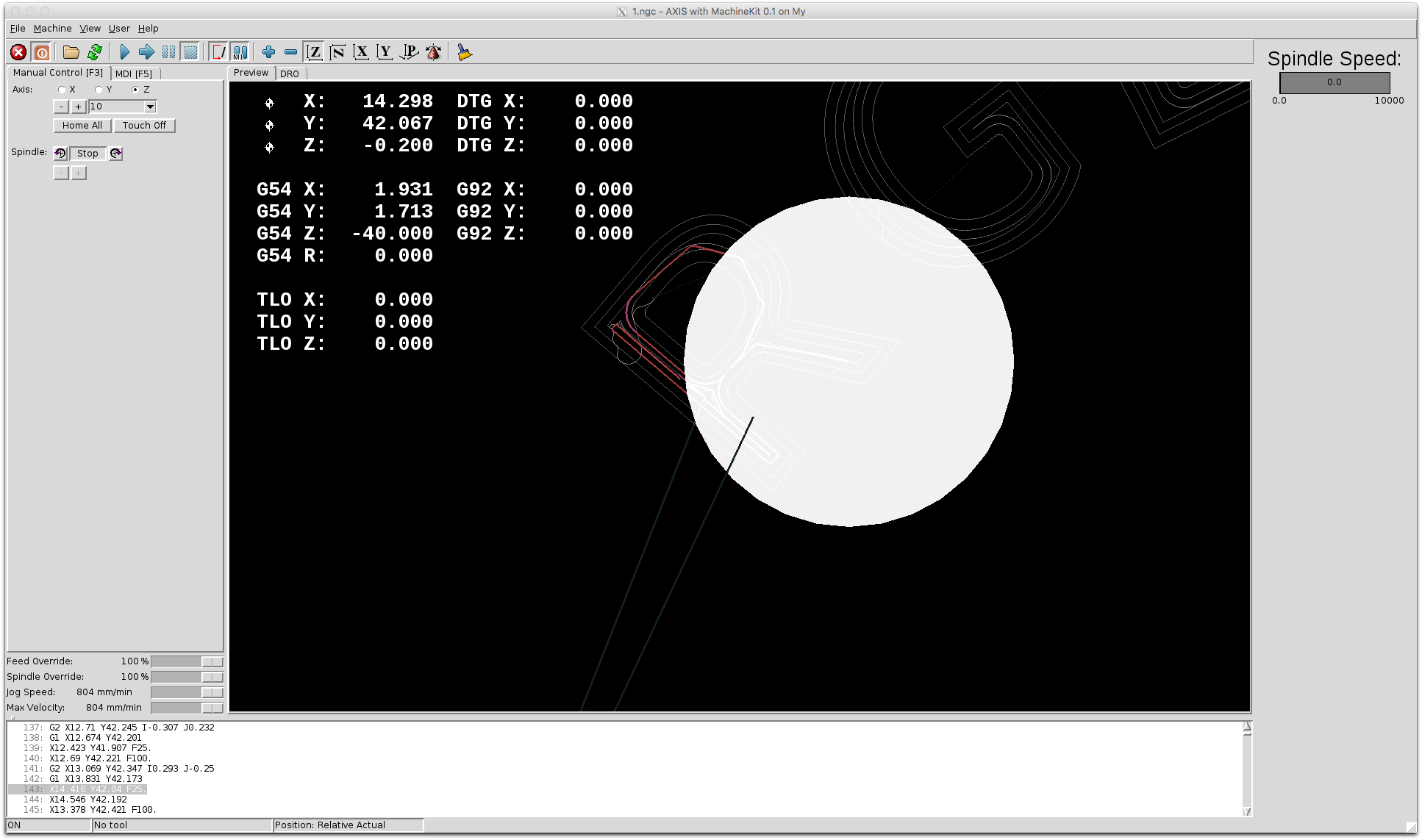Open the View menu
The height and width of the screenshot is (840, 1422).
pos(90,28)
